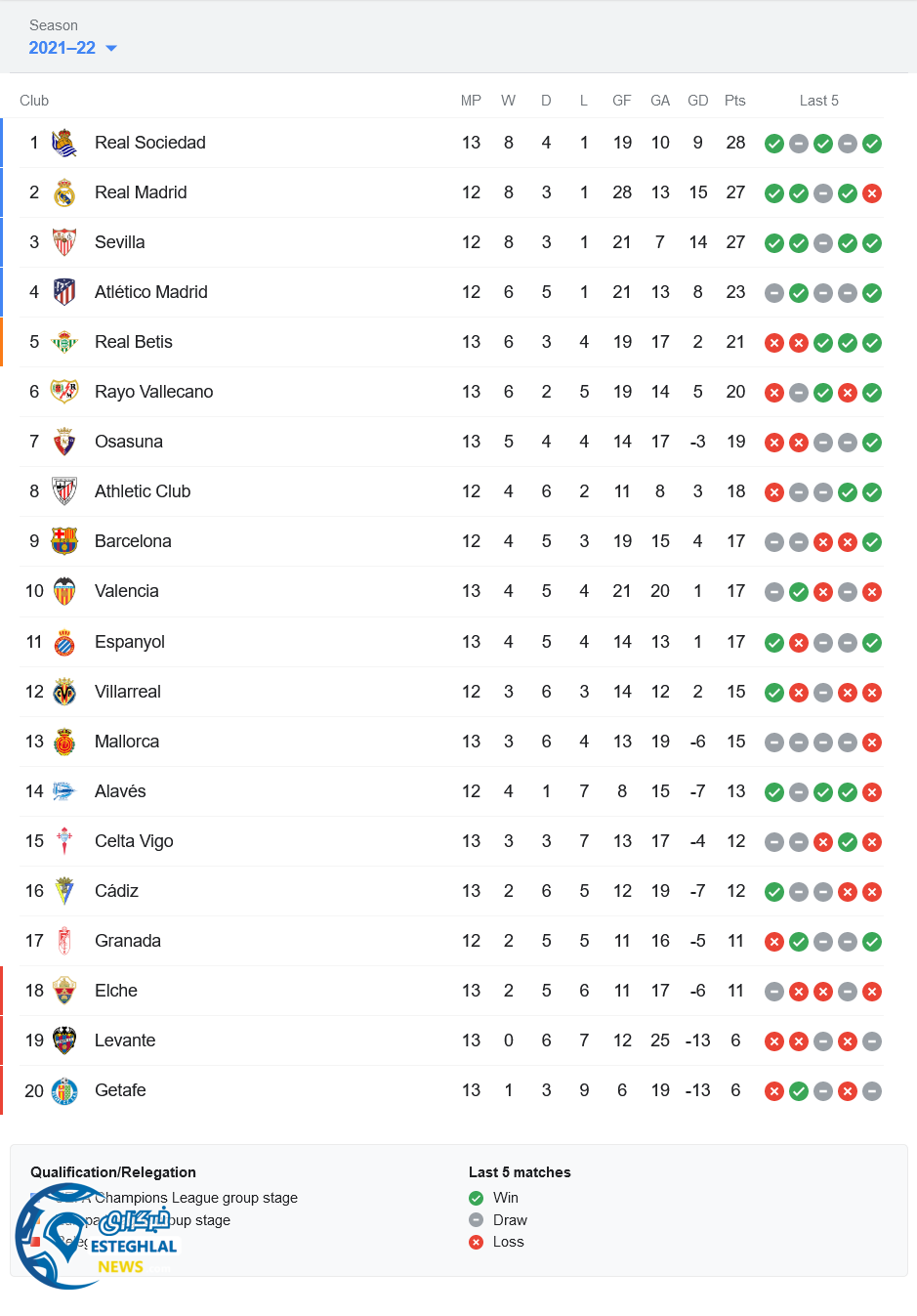
Task: Click the Villarreal club crest
Action: click(64, 692)
